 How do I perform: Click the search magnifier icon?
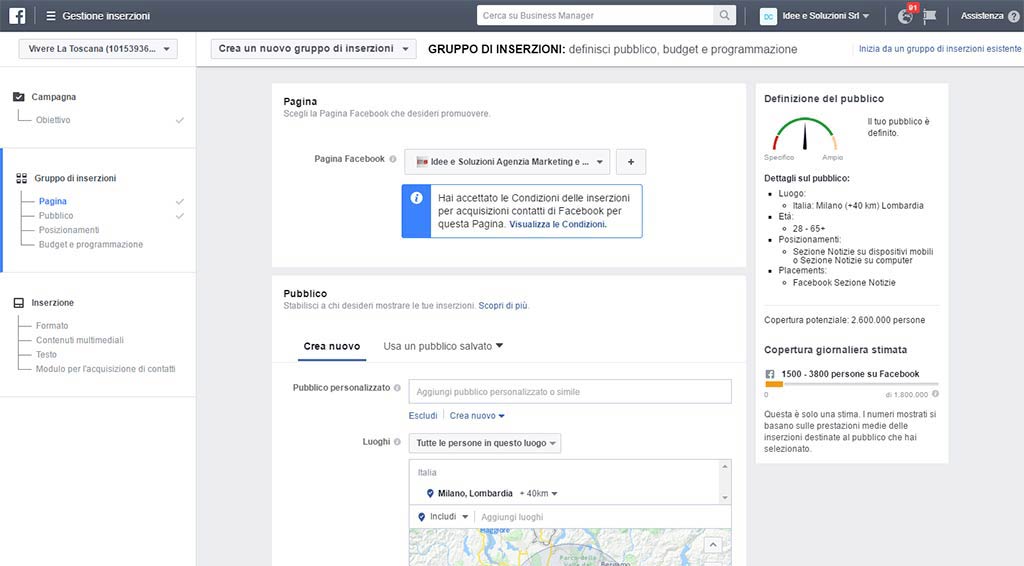click(724, 15)
